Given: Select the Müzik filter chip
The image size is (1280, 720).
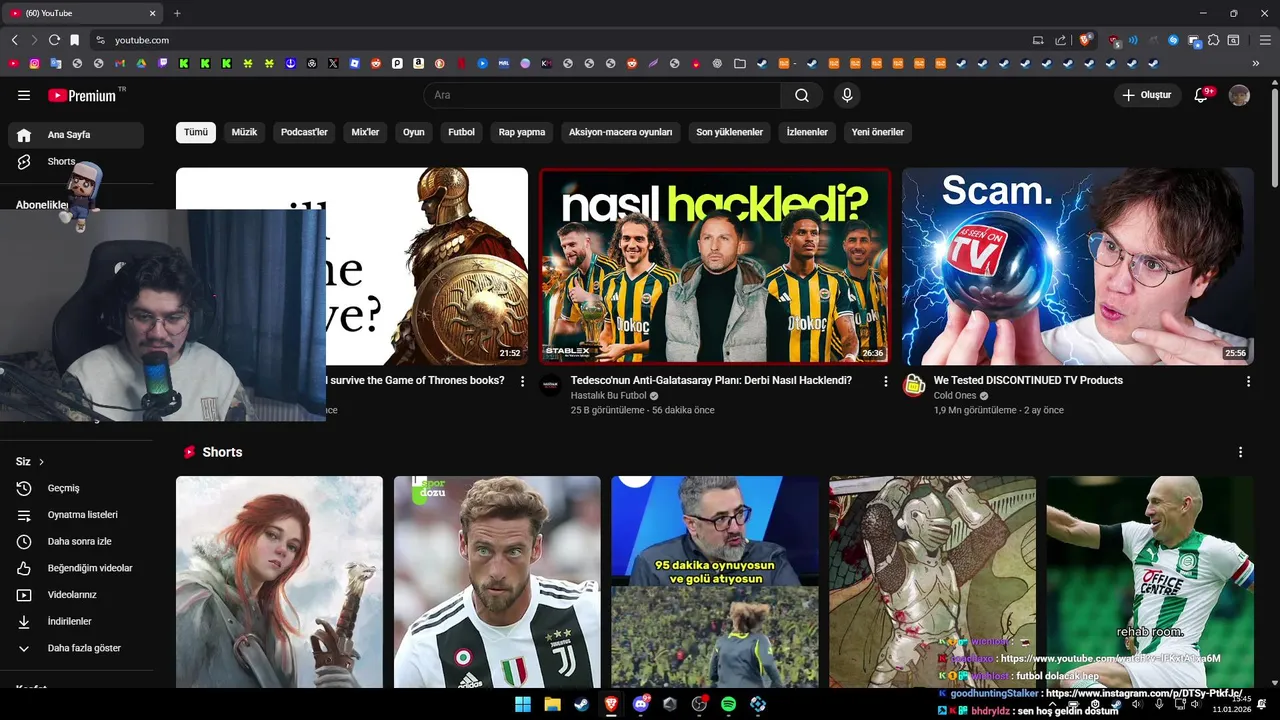Looking at the screenshot, I should point(244,132).
